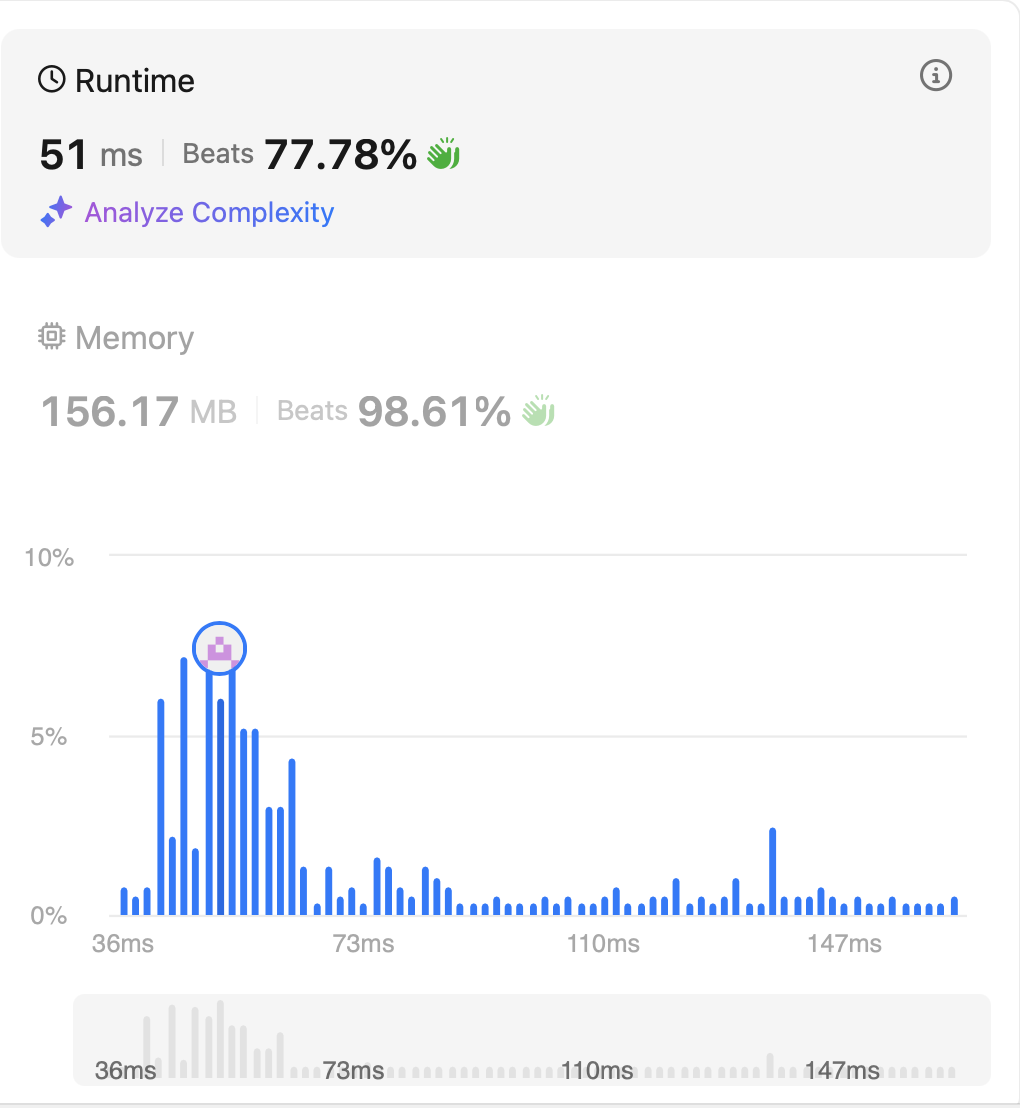The height and width of the screenshot is (1108, 1020).
Task: Click faded clapping hands beside 98.61%
Action: (x=538, y=411)
